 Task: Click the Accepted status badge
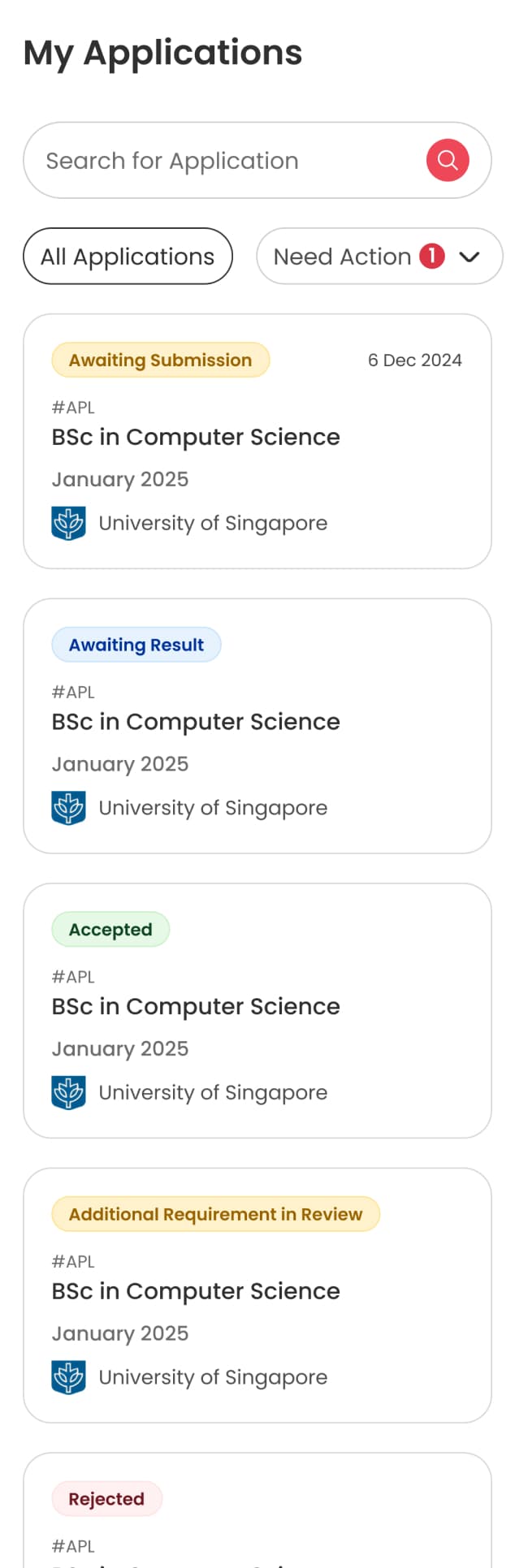[x=110, y=930]
